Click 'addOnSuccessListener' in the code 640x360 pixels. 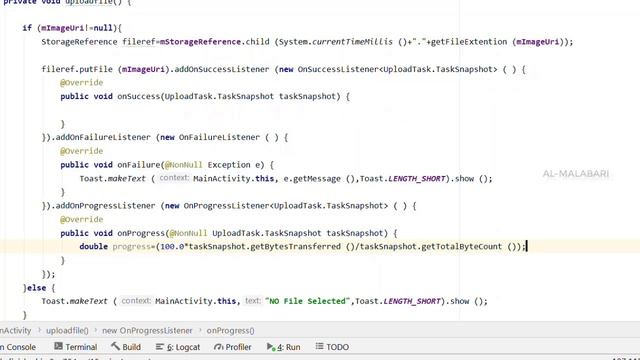pyautogui.click(x=222, y=69)
